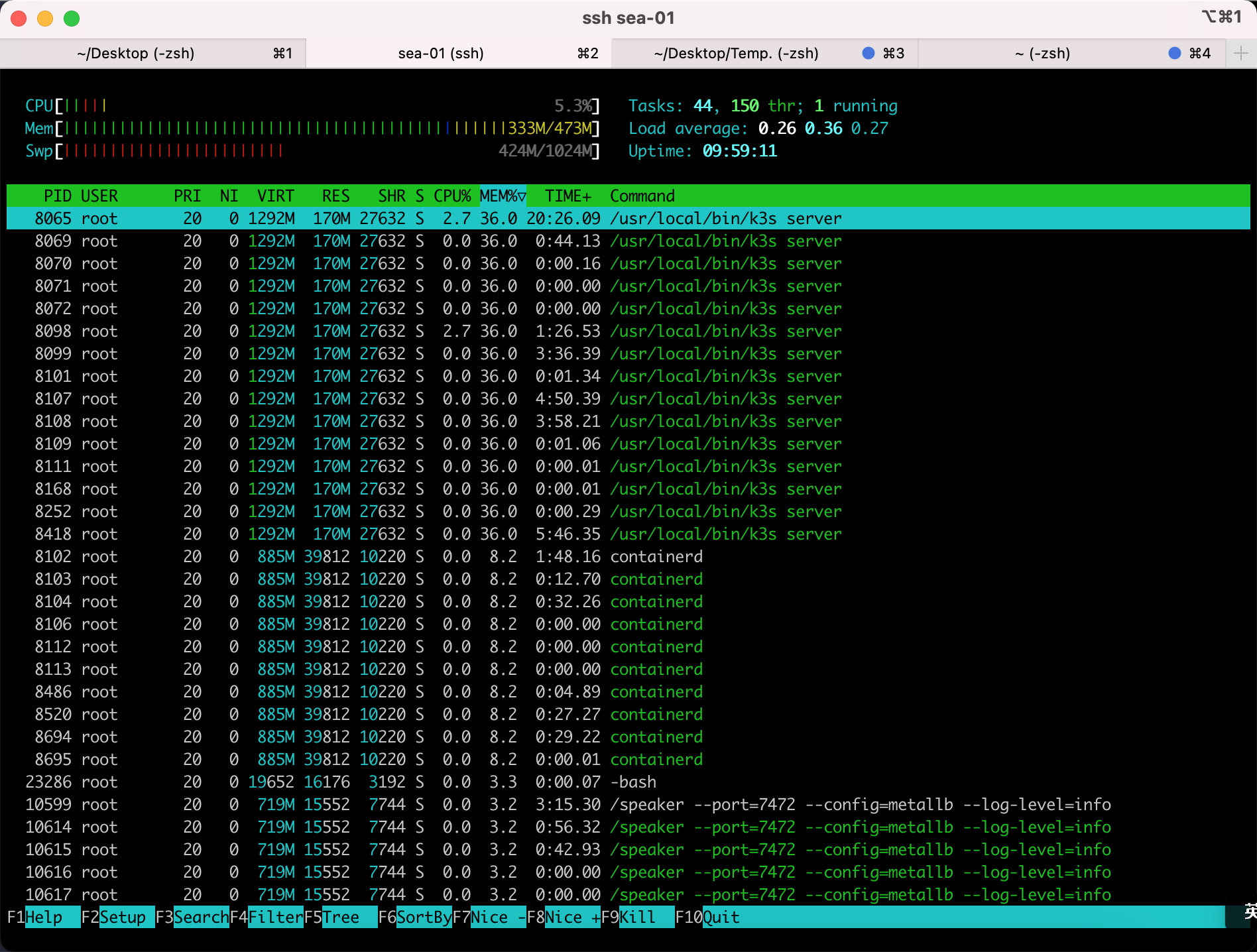Viewport: 1257px width, 952px height.
Task: Click the NI column header
Action: coord(229,196)
